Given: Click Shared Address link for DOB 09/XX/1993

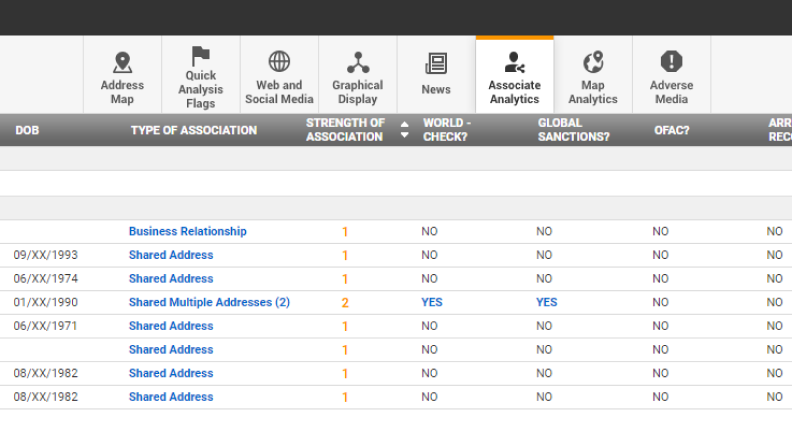Looking at the screenshot, I should pos(171,255).
